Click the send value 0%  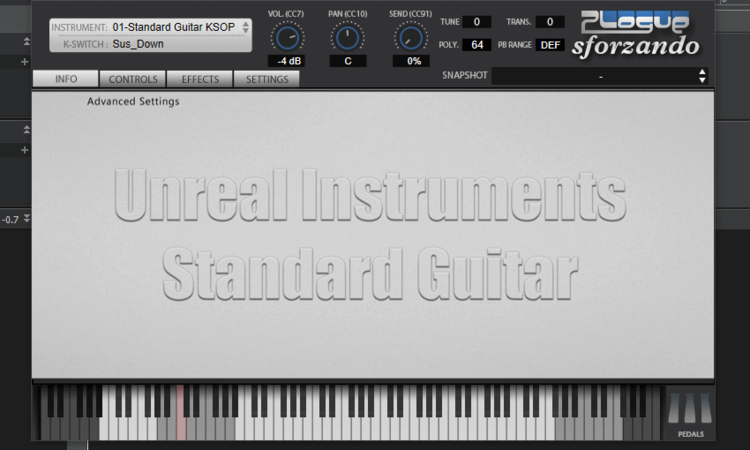pos(413,61)
